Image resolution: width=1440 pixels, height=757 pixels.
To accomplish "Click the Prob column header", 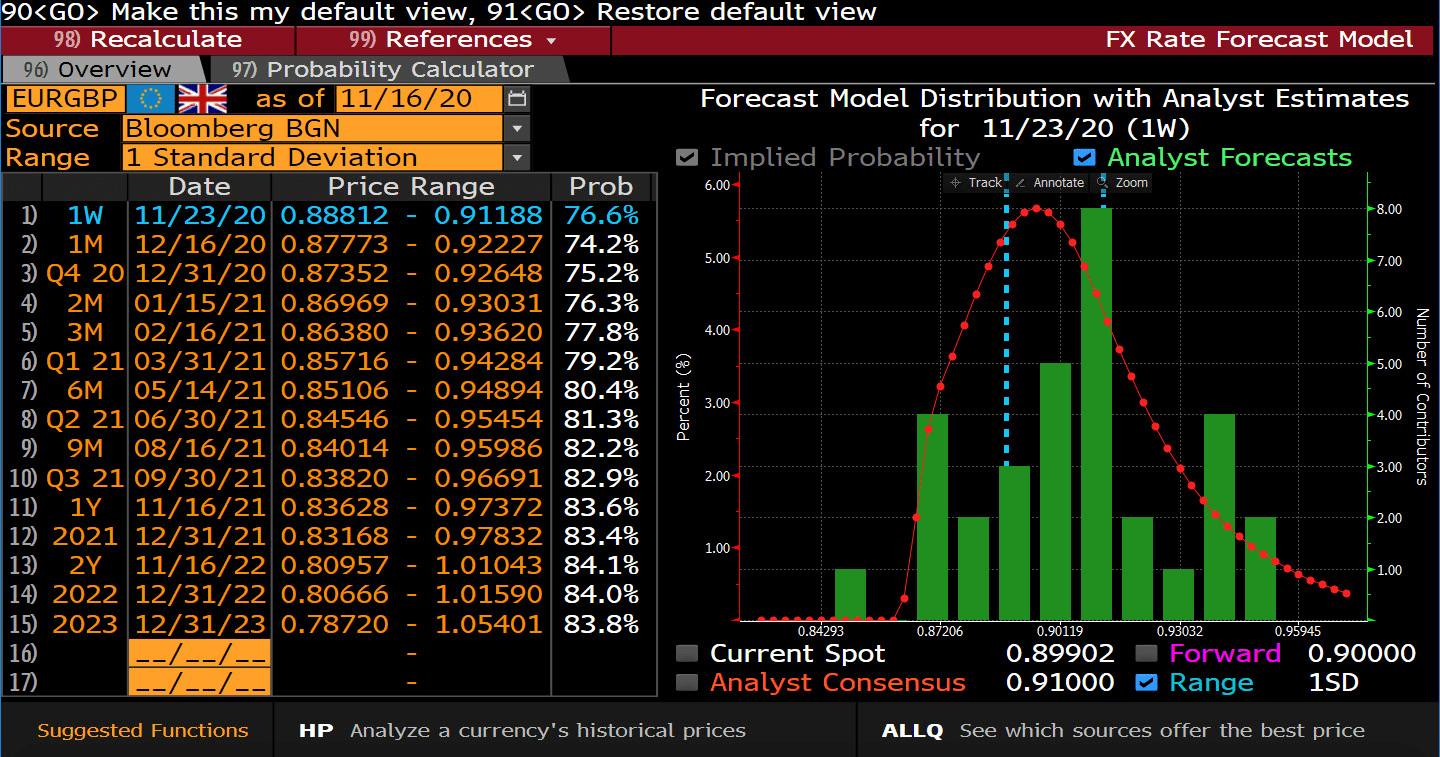I will pyautogui.click(x=601, y=187).
